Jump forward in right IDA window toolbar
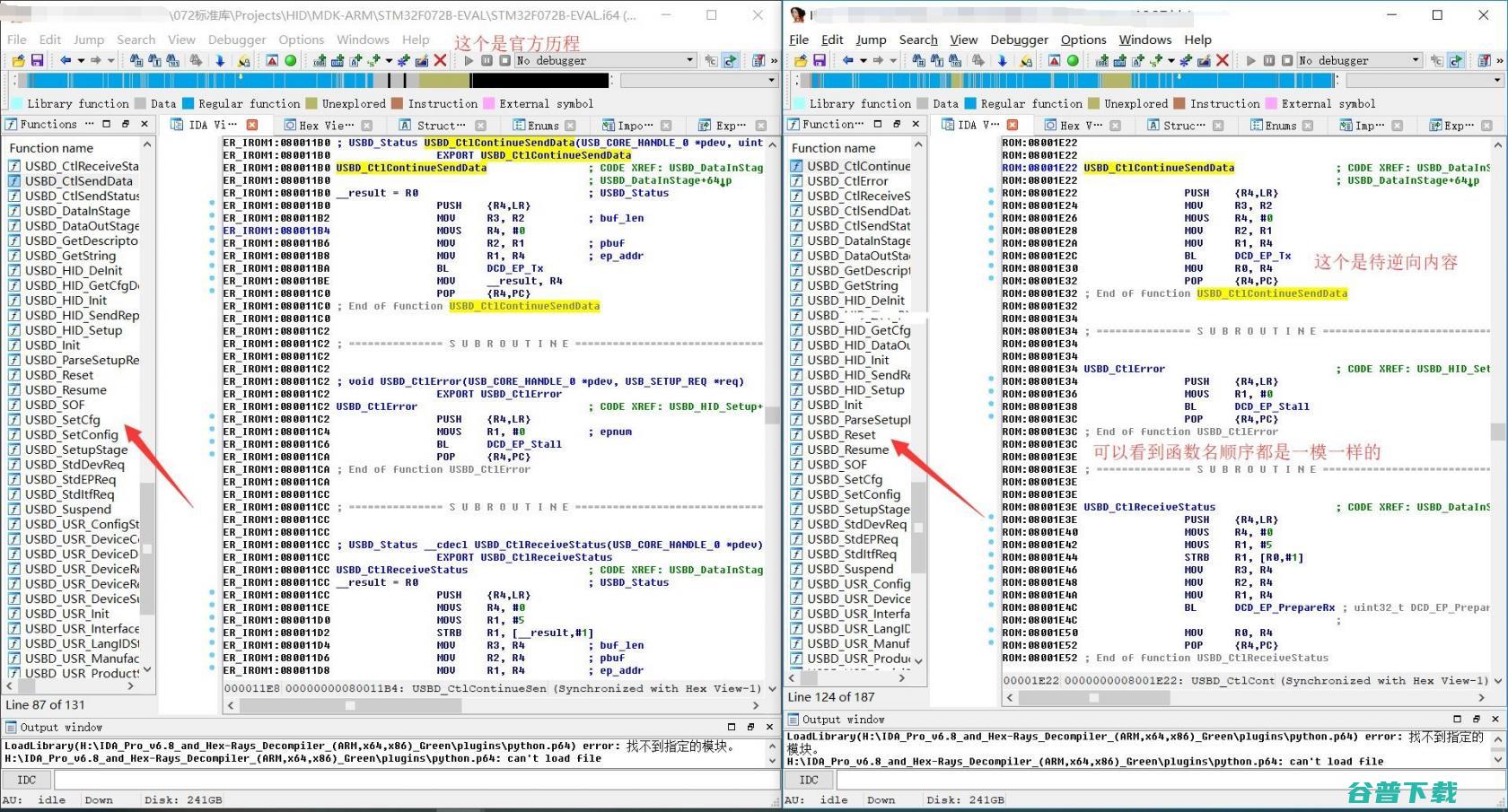The height and width of the screenshot is (812, 1508). 879,60
